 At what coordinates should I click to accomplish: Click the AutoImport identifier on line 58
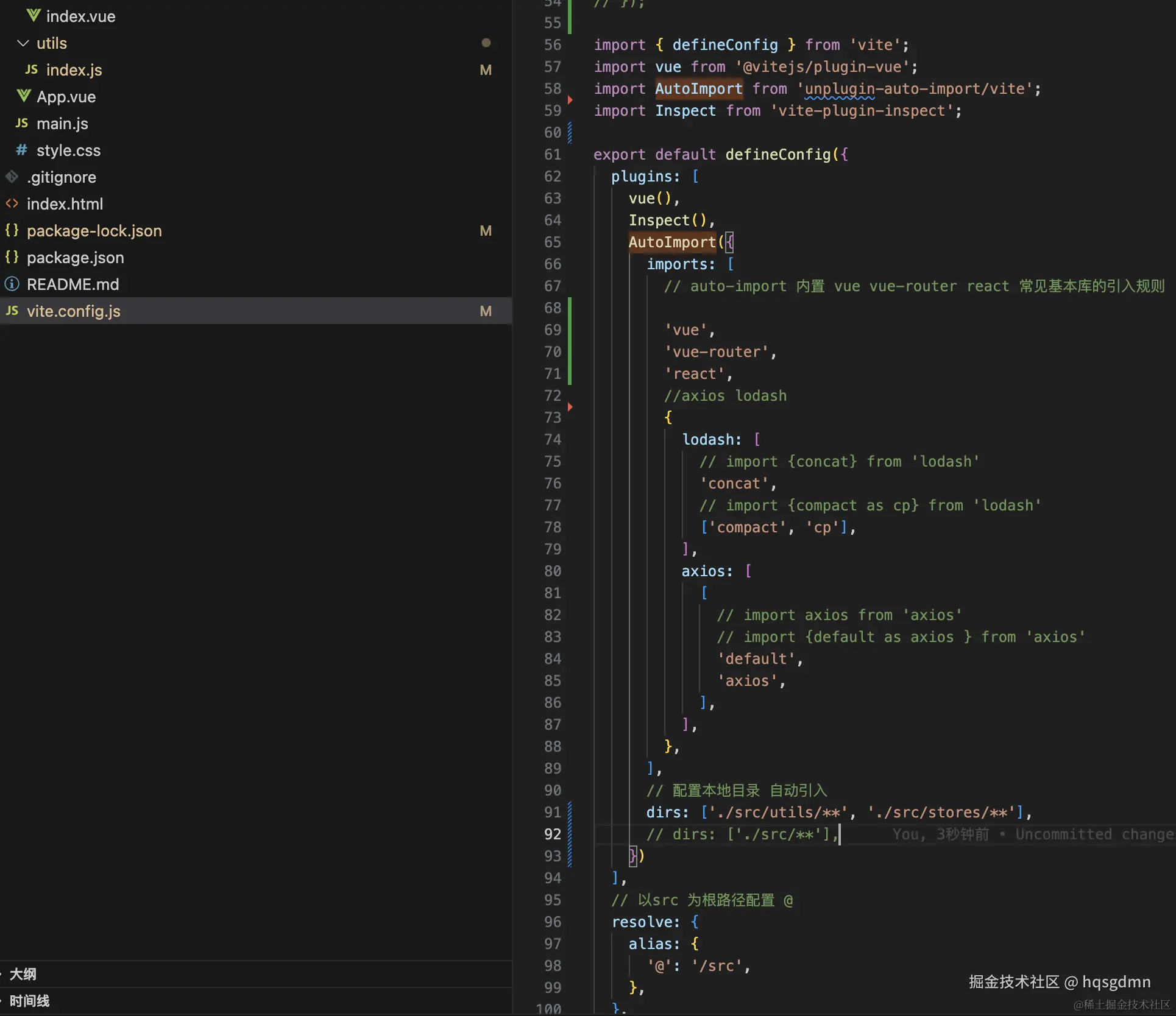click(x=698, y=89)
